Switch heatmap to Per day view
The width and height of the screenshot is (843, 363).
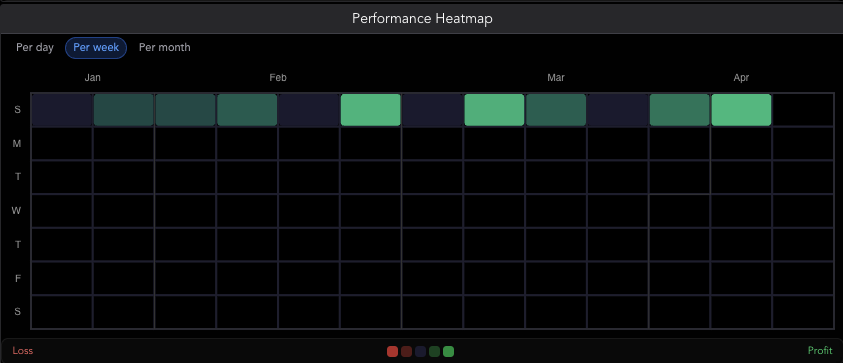click(x=35, y=47)
